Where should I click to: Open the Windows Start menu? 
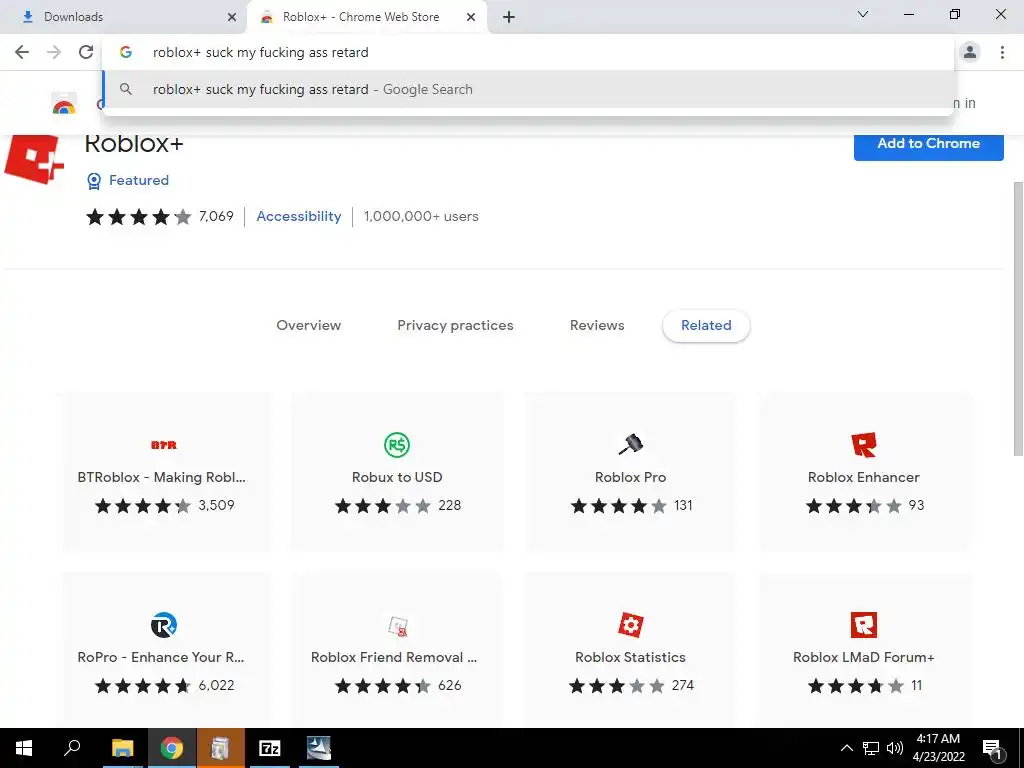[24, 748]
